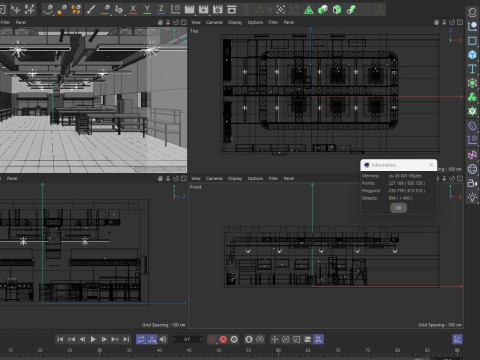The width and height of the screenshot is (480, 360).
Task: Open the render queue tray icon
Action: [232, 9]
